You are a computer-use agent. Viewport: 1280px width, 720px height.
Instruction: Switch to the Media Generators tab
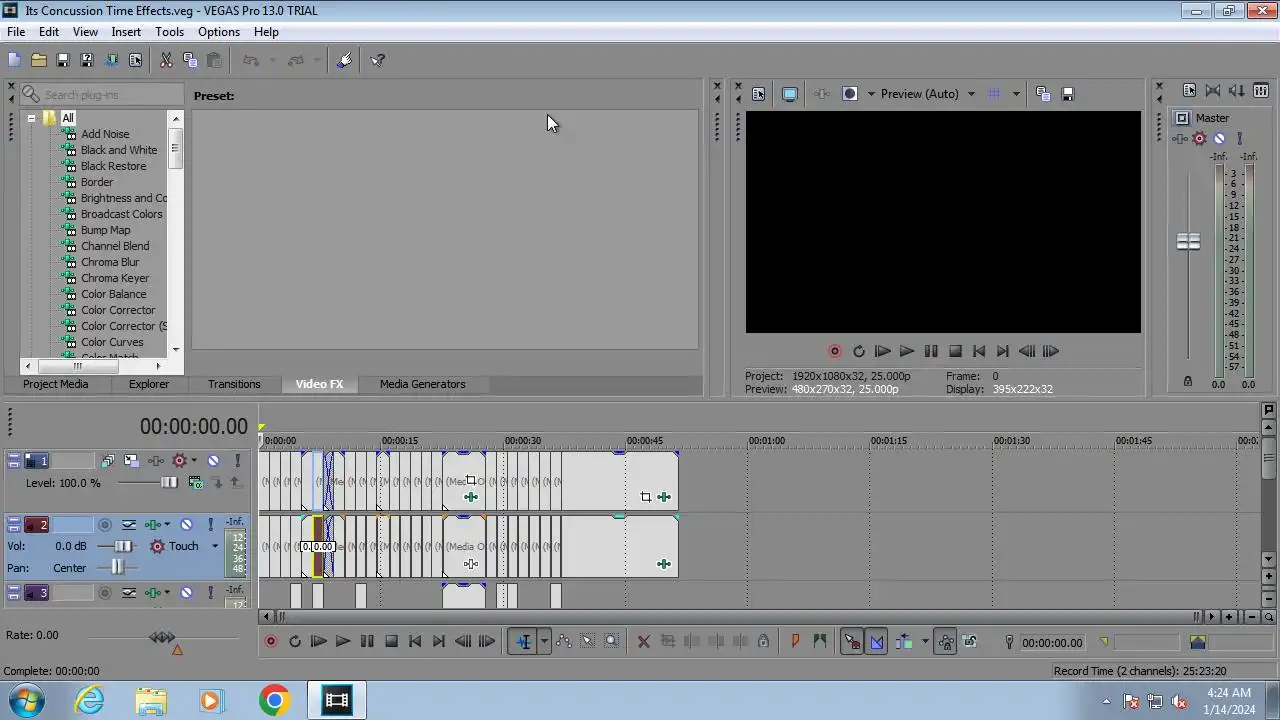tap(422, 384)
